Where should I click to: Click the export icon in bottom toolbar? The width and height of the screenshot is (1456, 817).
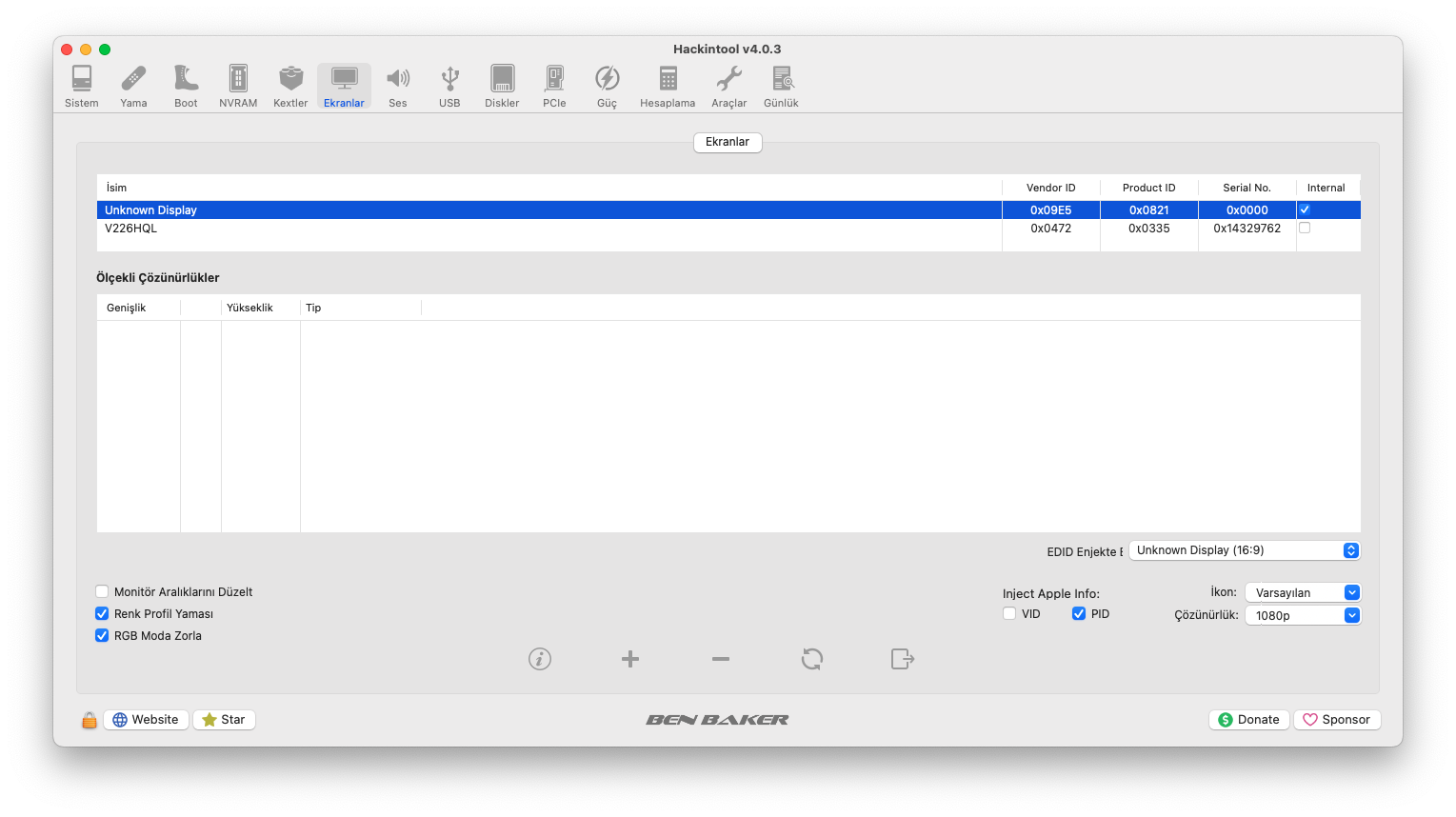[x=903, y=659]
